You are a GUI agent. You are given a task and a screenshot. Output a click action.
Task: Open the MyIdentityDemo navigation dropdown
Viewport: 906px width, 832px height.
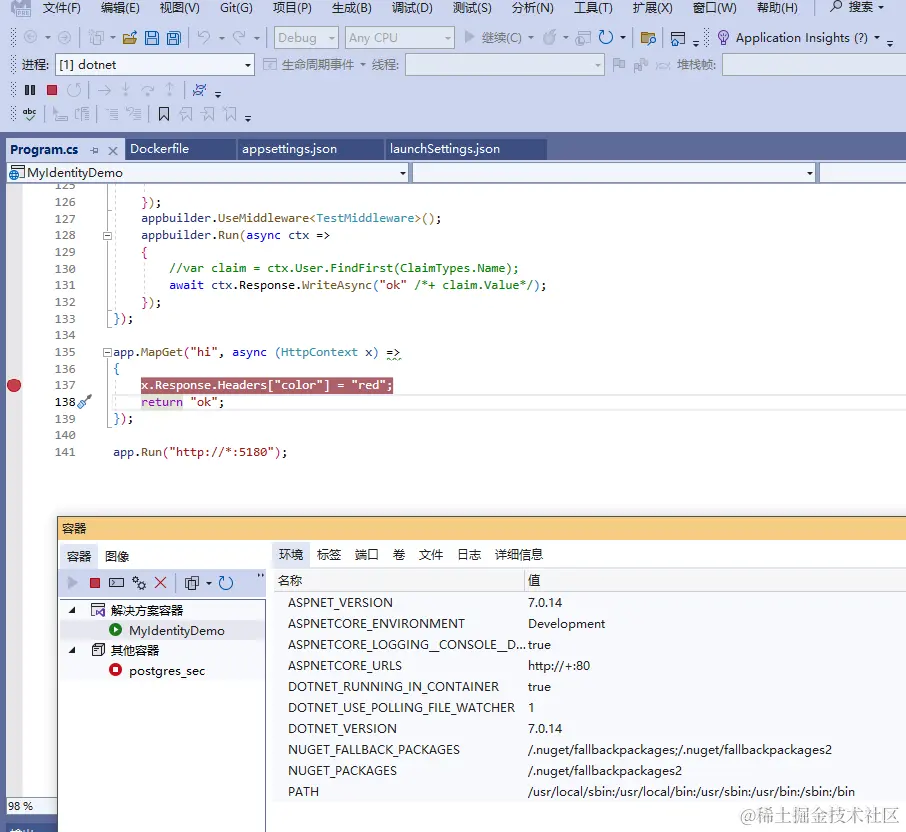tap(208, 173)
